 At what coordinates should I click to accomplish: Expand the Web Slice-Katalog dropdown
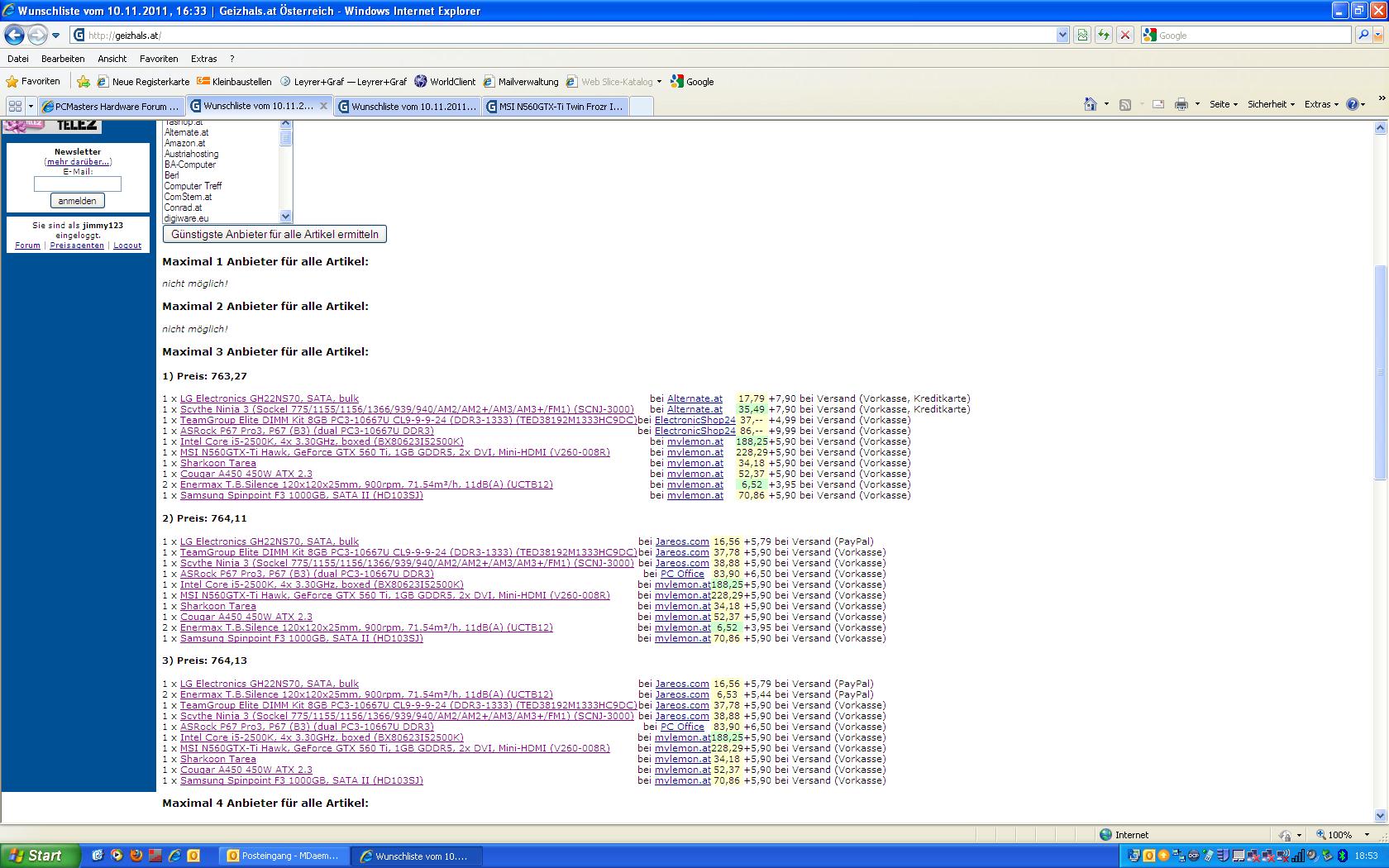pyautogui.click(x=659, y=82)
